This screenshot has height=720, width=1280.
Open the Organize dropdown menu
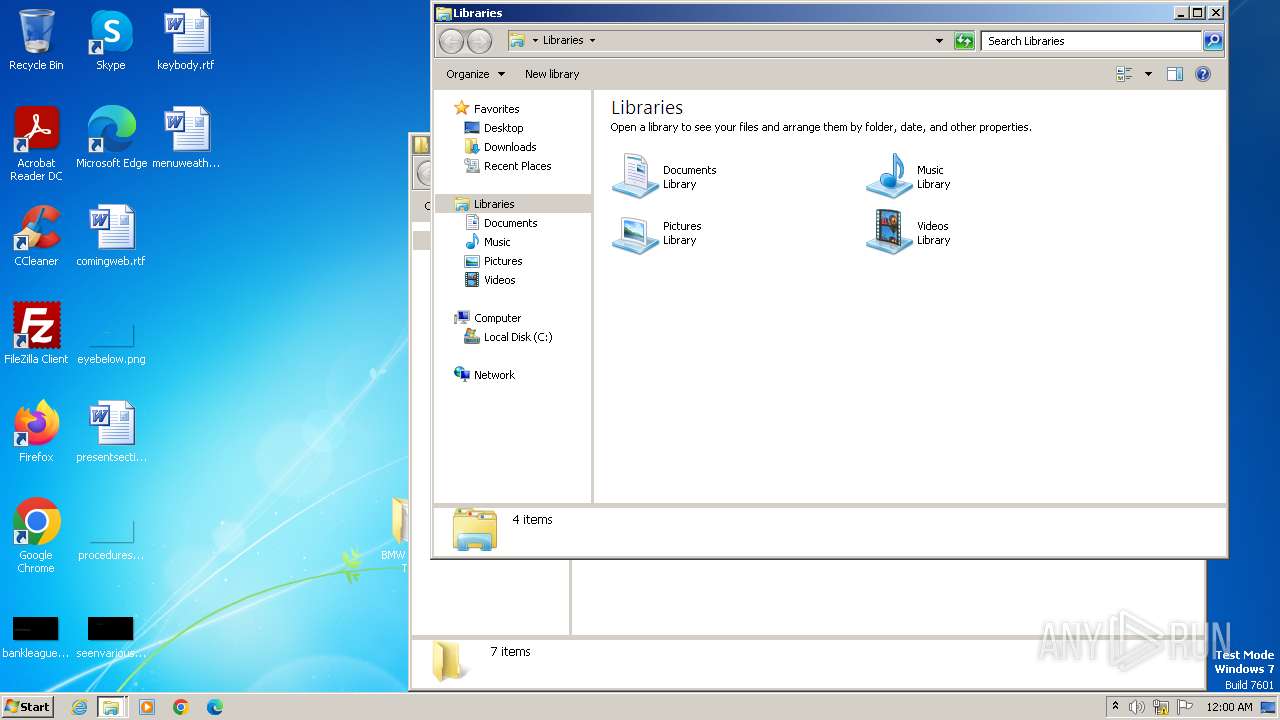coord(476,74)
